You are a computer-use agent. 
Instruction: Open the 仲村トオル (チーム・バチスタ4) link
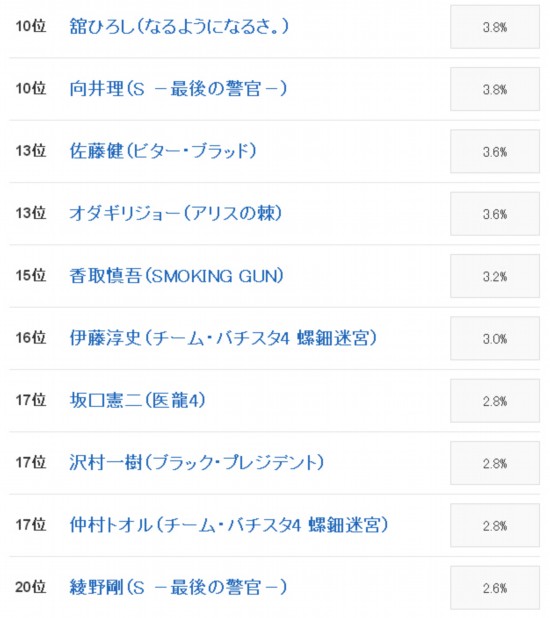click(229, 525)
